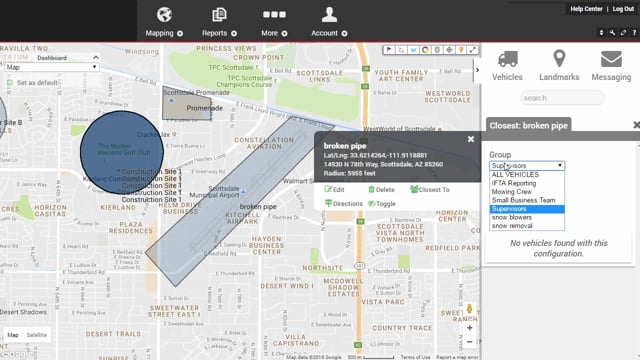The width and height of the screenshot is (640, 360).
Task: Open the Reports menu
Action: point(219,22)
